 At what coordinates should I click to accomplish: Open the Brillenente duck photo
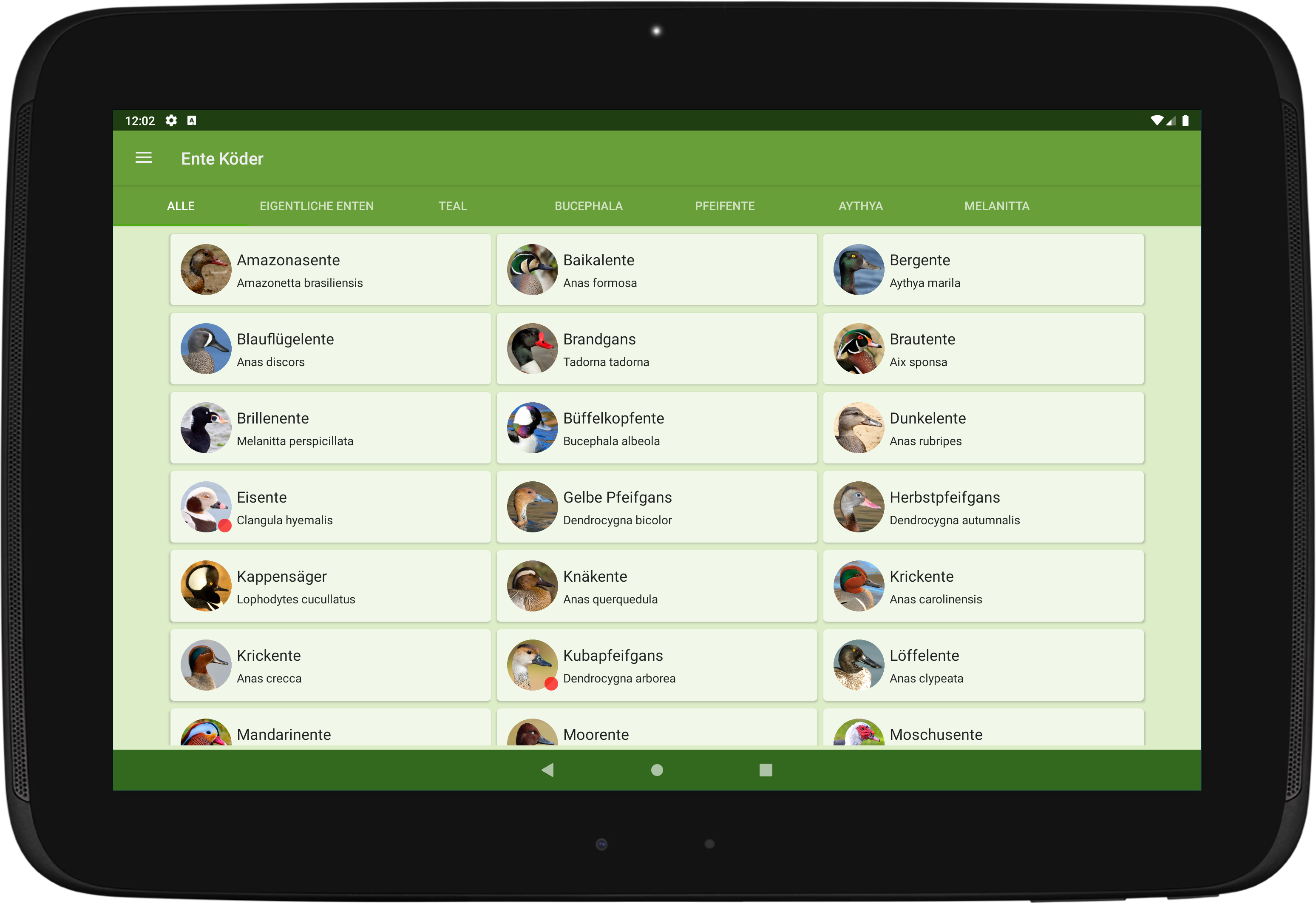tap(206, 428)
